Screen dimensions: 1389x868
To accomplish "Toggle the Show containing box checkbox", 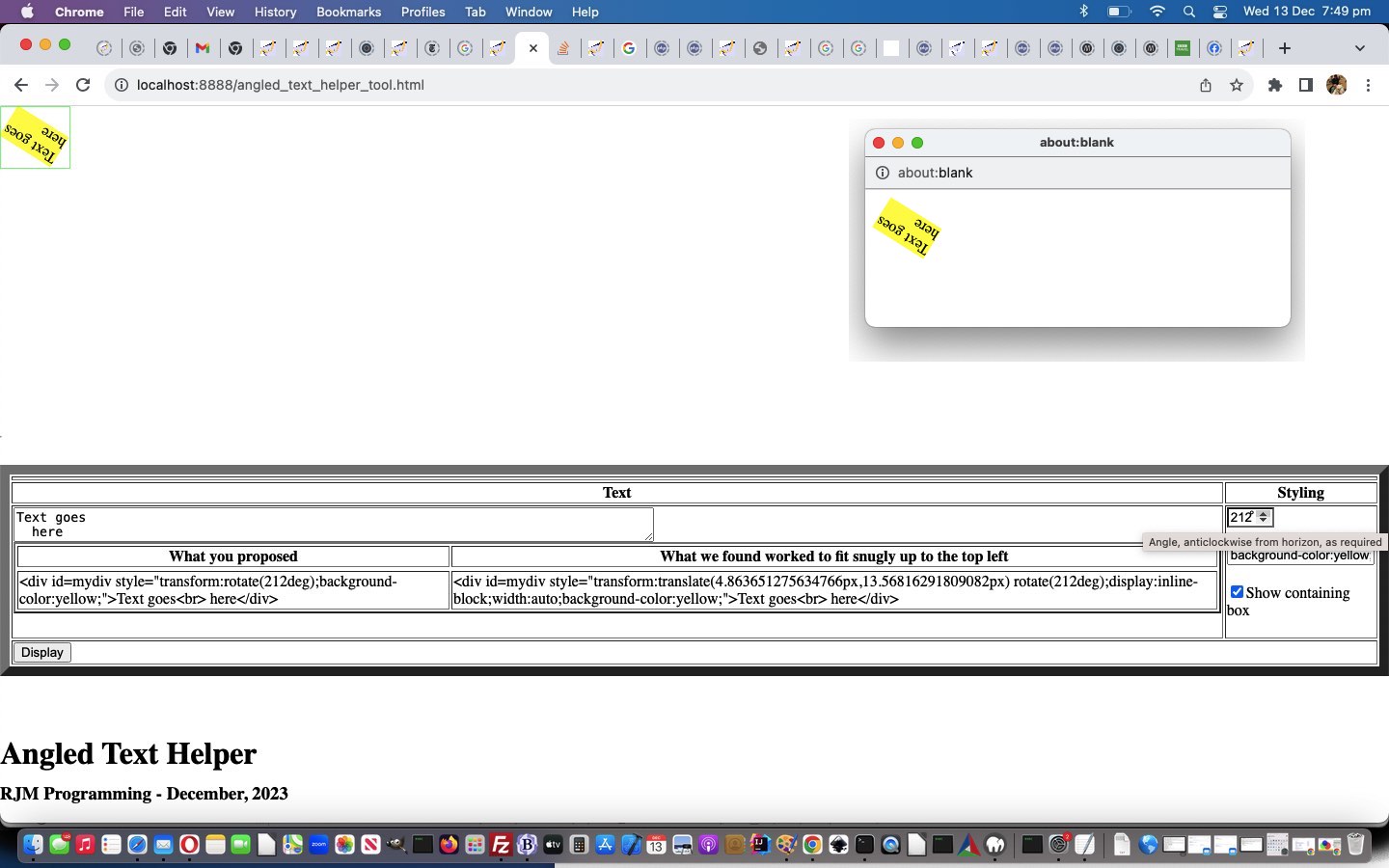I will [x=1237, y=591].
